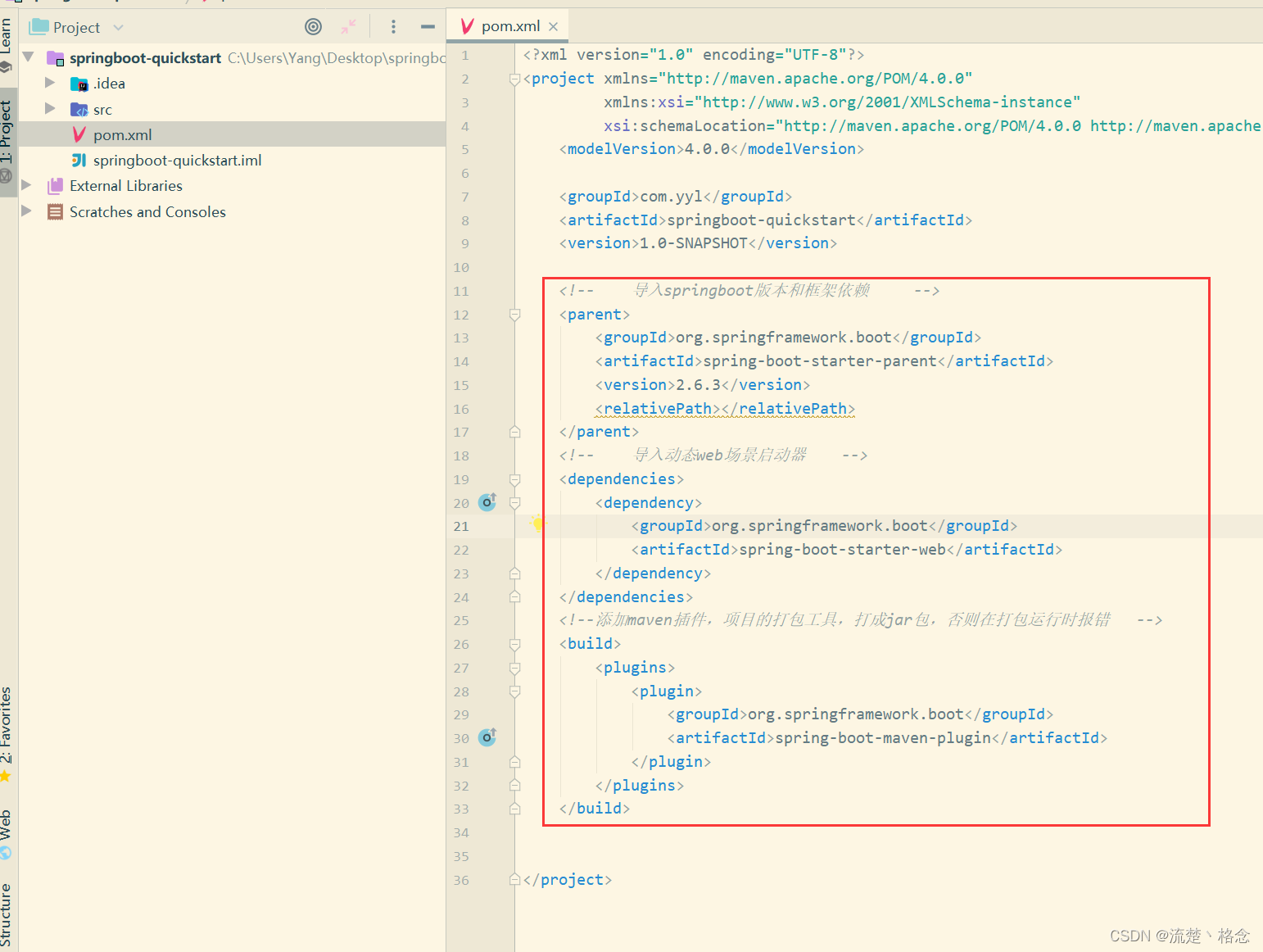1263x952 pixels.
Task: Click the Scratches and Consoles icon
Action: pyautogui.click(x=55, y=211)
